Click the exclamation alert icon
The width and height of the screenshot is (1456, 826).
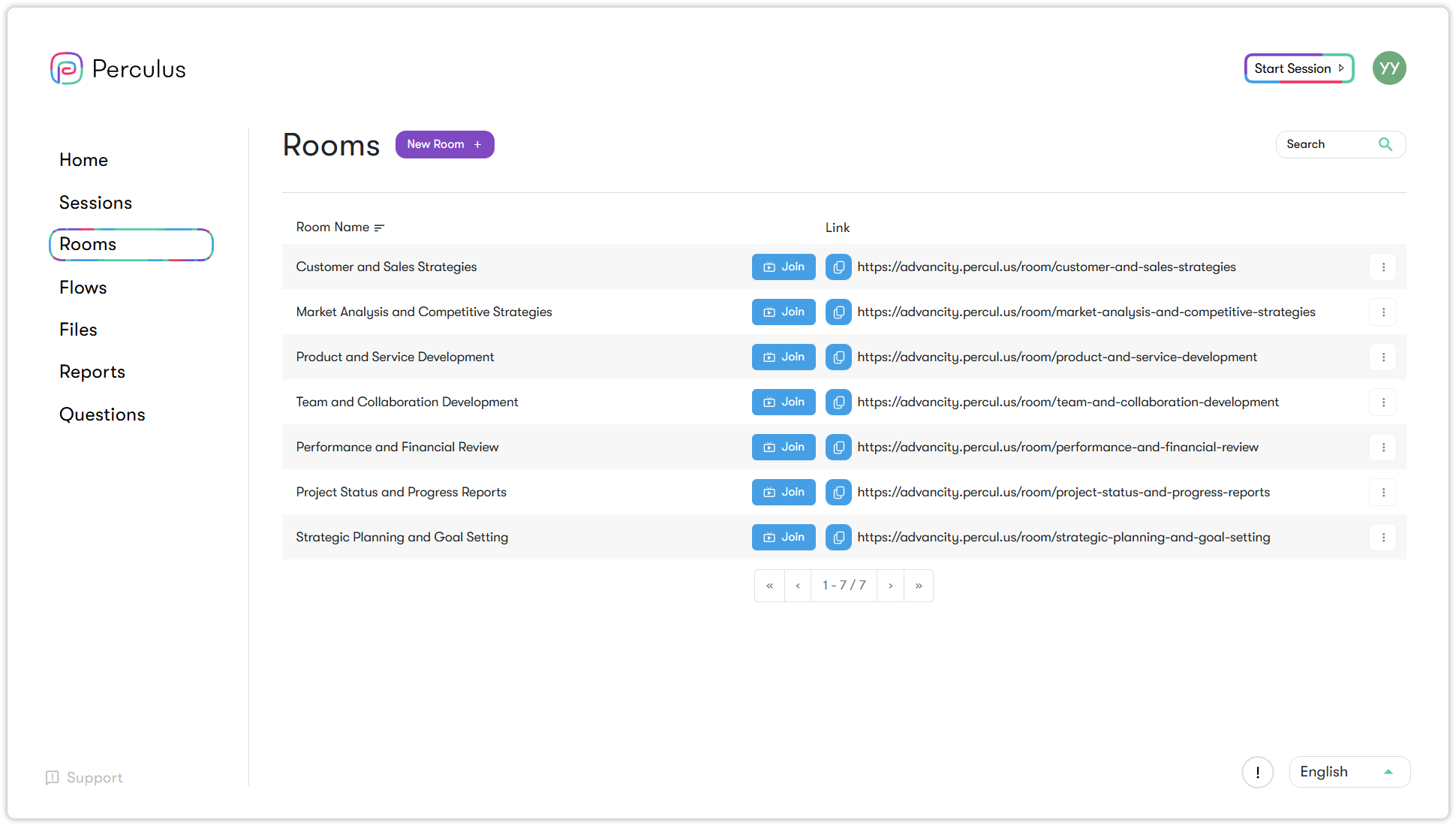point(1258,772)
